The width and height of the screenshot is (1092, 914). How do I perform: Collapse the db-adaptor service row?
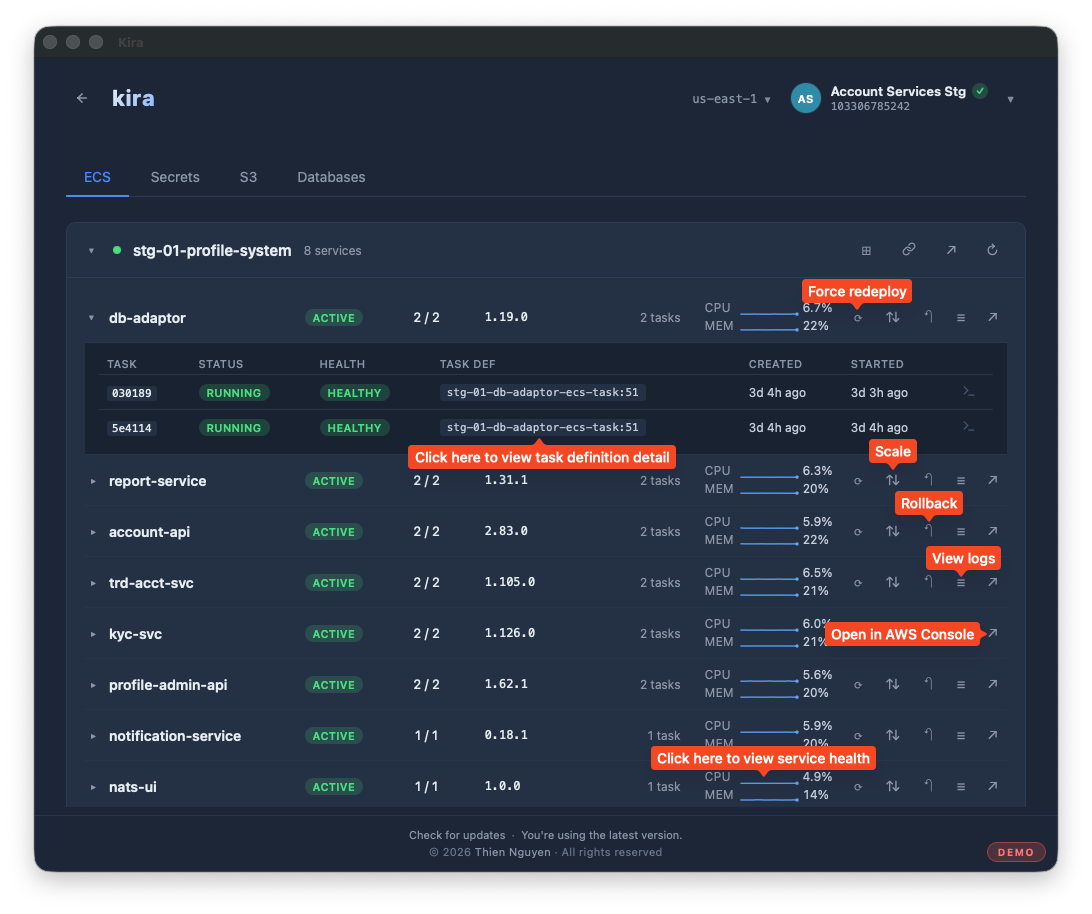pos(91,318)
